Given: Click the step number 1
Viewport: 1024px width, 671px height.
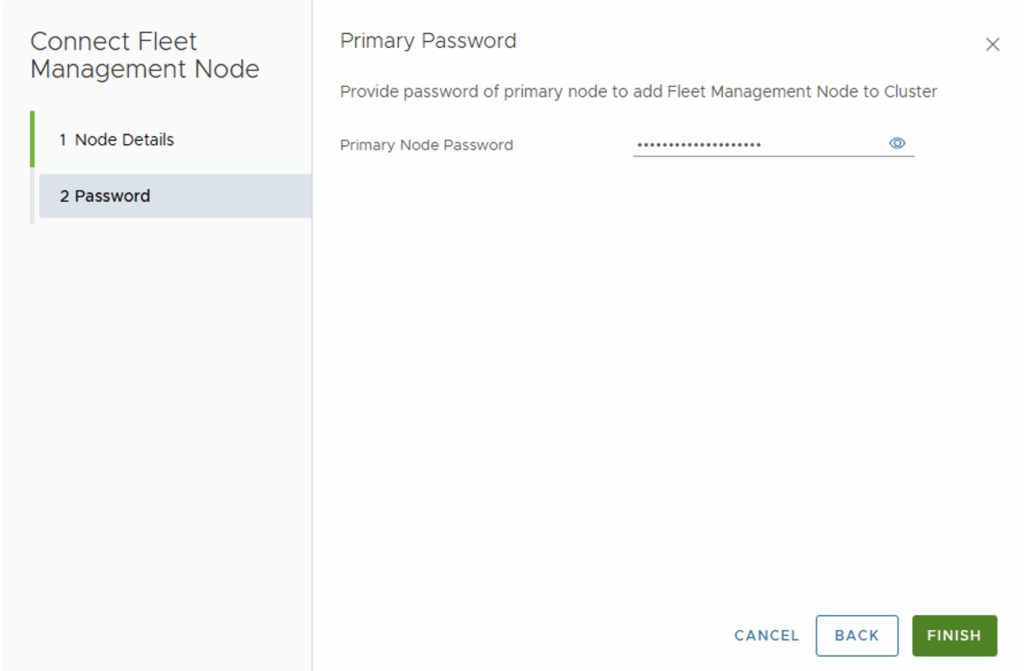Looking at the screenshot, I should point(63,140).
